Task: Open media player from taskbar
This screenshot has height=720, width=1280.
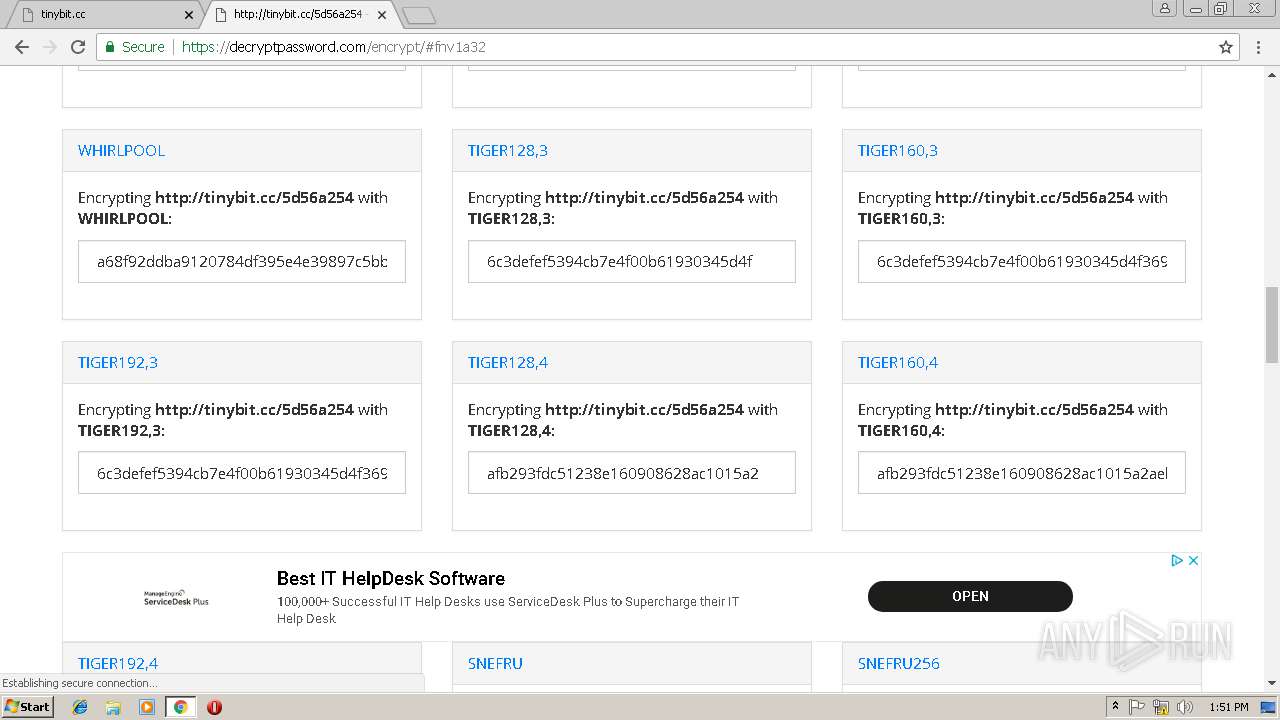Action: pos(147,707)
